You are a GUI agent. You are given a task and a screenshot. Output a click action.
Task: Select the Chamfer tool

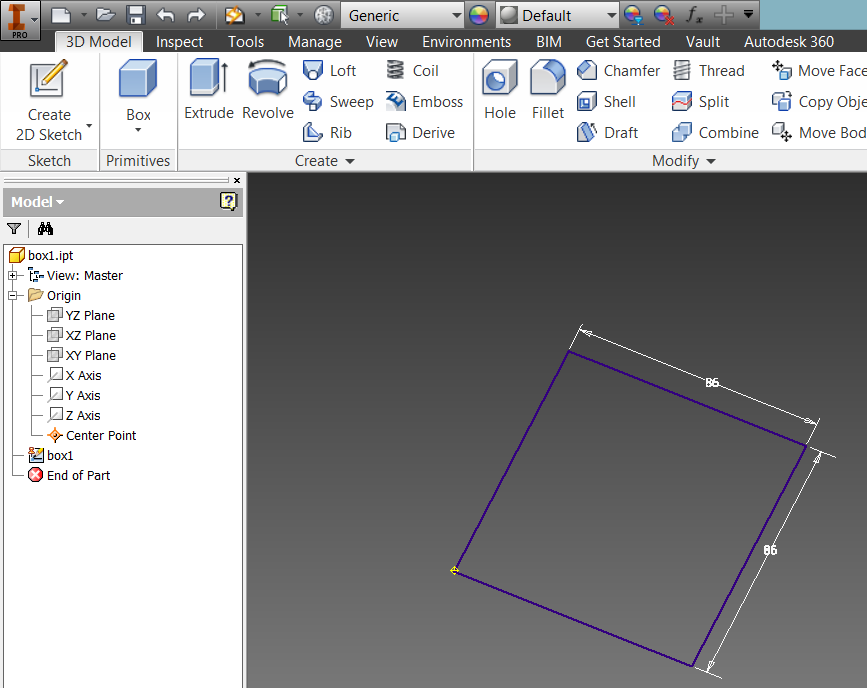(x=618, y=71)
